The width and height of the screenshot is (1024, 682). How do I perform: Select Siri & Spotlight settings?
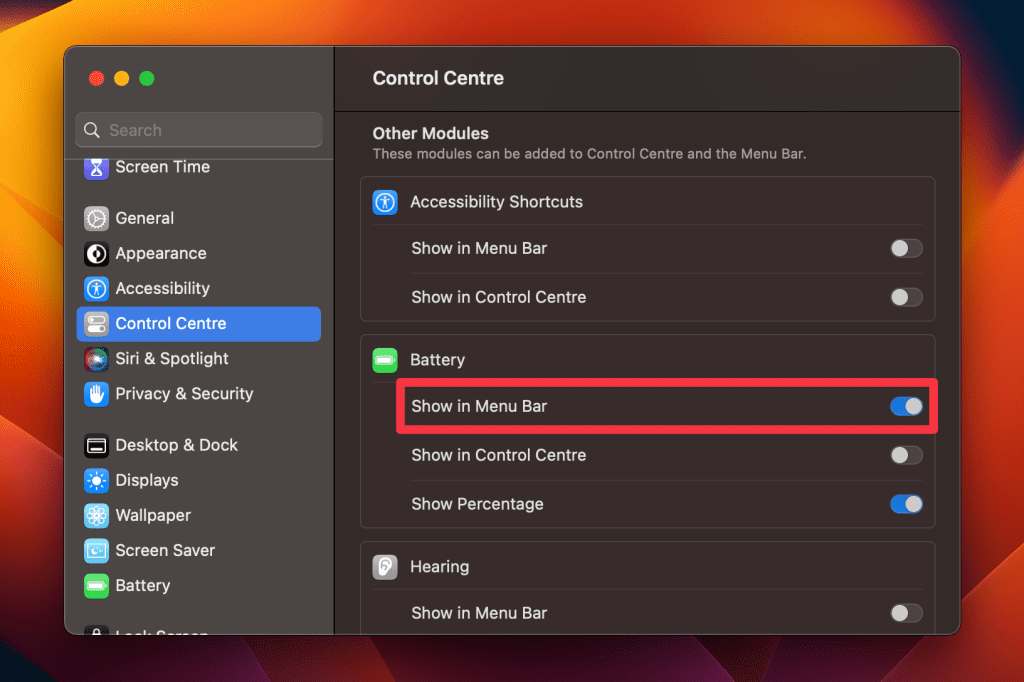click(172, 359)
